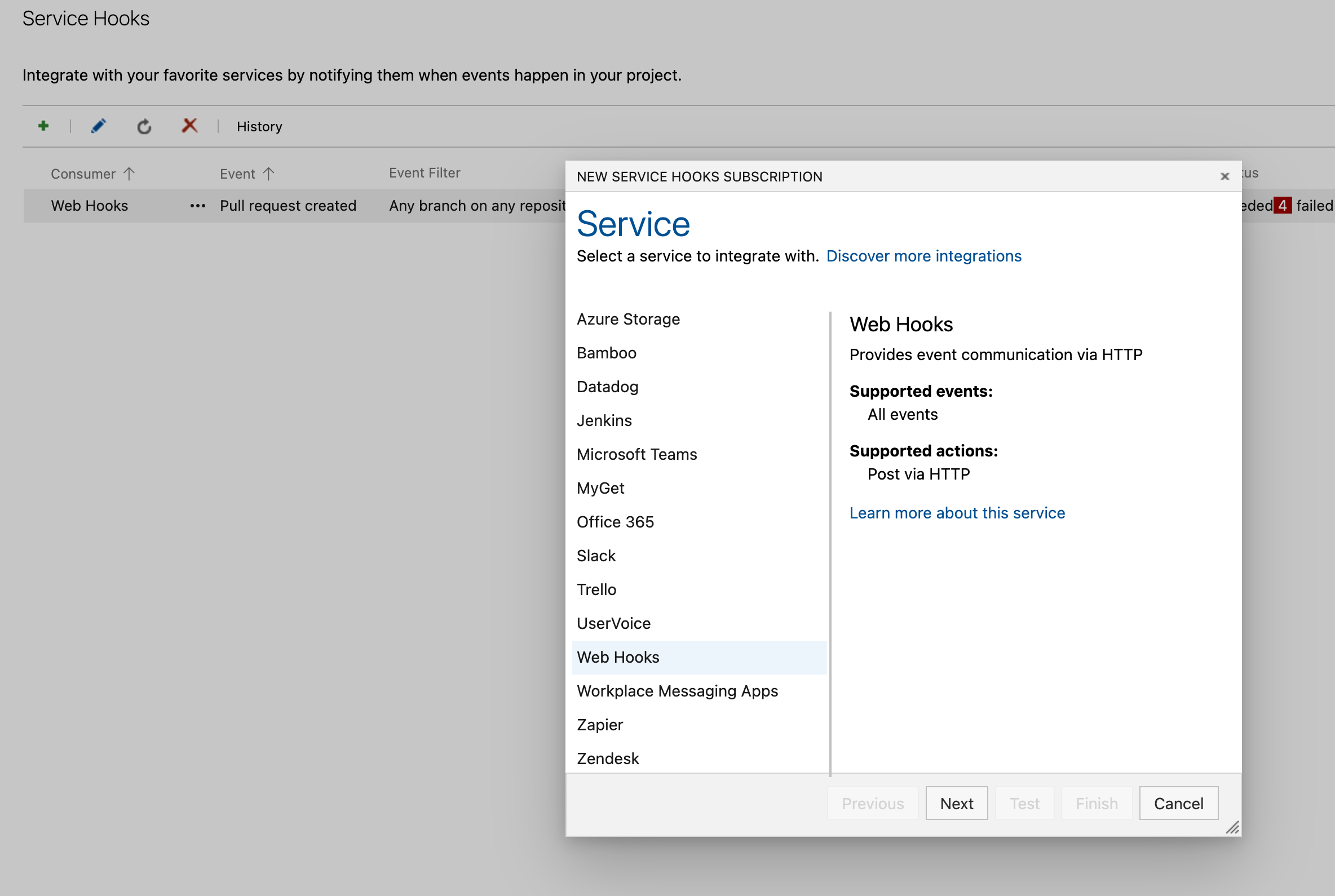This screenshot has height=896, width=1335.
Task: Click the Next button
Action: click(957, 804)
